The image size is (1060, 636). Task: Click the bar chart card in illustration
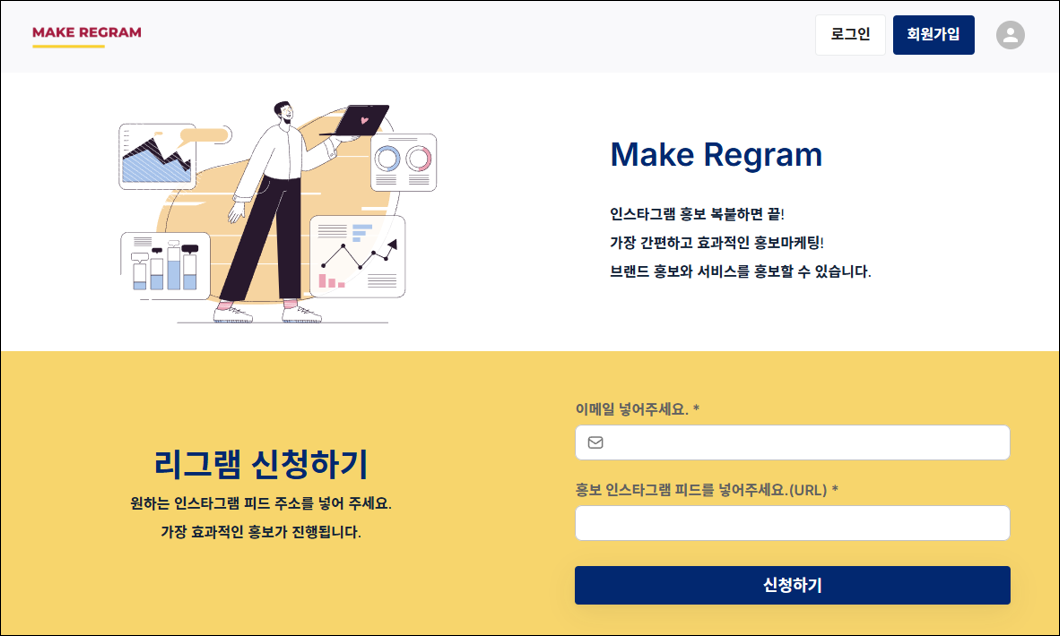pyautogui.click(x=165, y=266)
